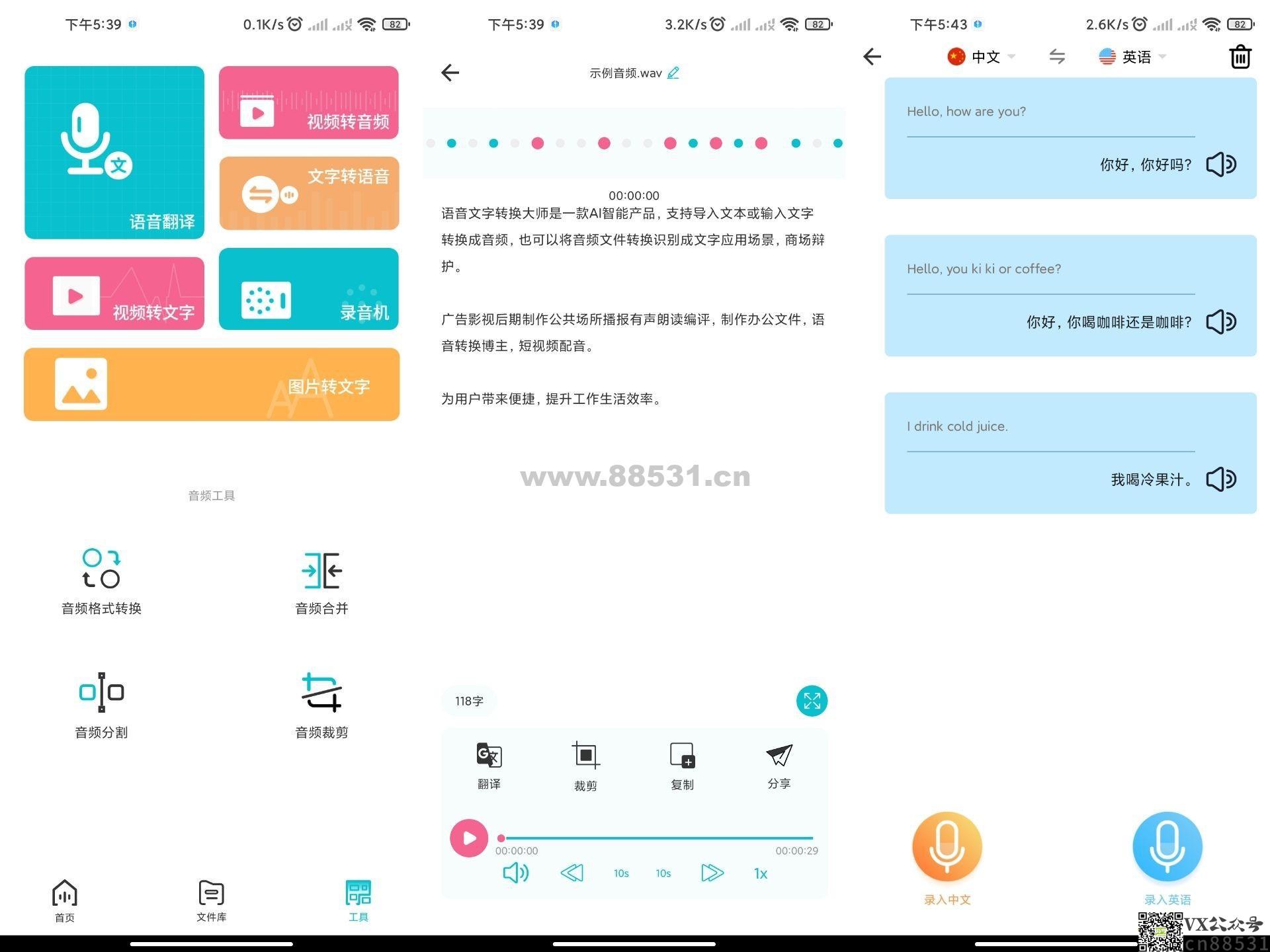
Task: Open the 英语 target language dropdown
Action: click(x=1132, y=57)
